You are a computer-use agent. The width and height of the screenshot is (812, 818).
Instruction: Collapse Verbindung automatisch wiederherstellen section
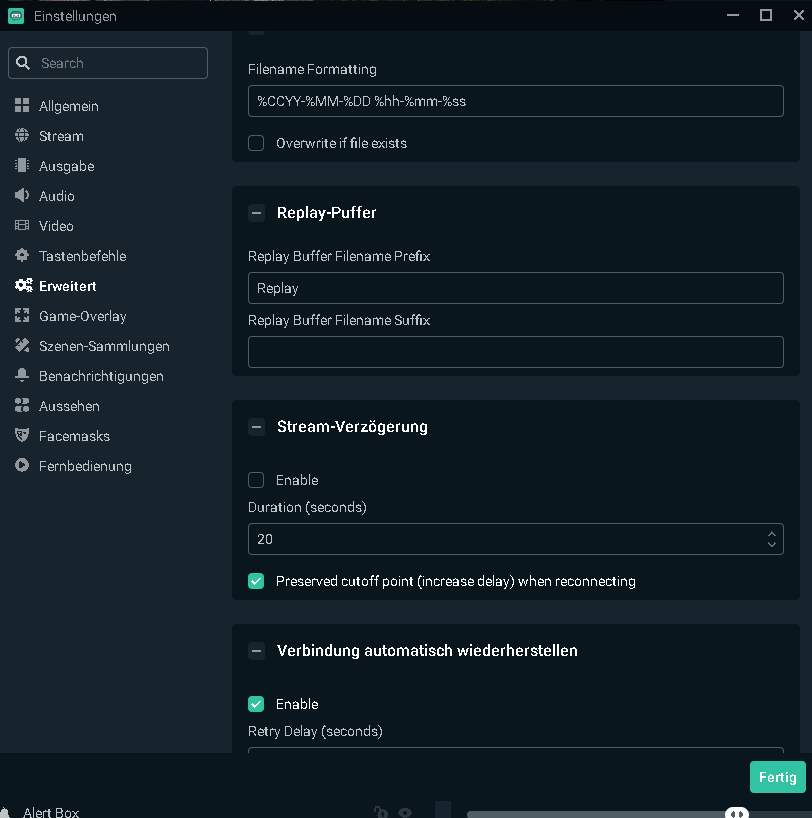click(257, 651)
